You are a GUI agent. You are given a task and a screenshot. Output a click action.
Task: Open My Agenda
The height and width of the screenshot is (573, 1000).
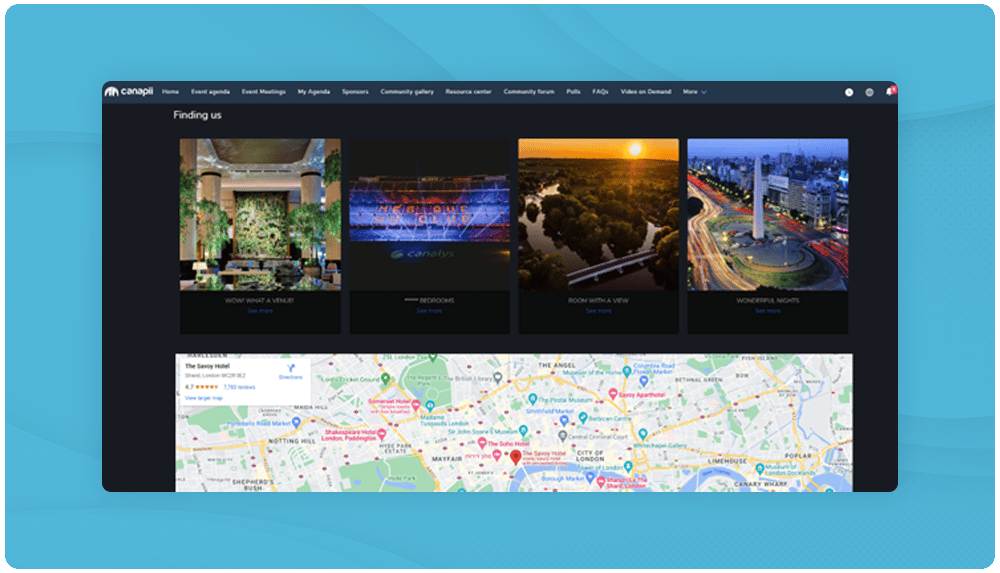point(314,92)
